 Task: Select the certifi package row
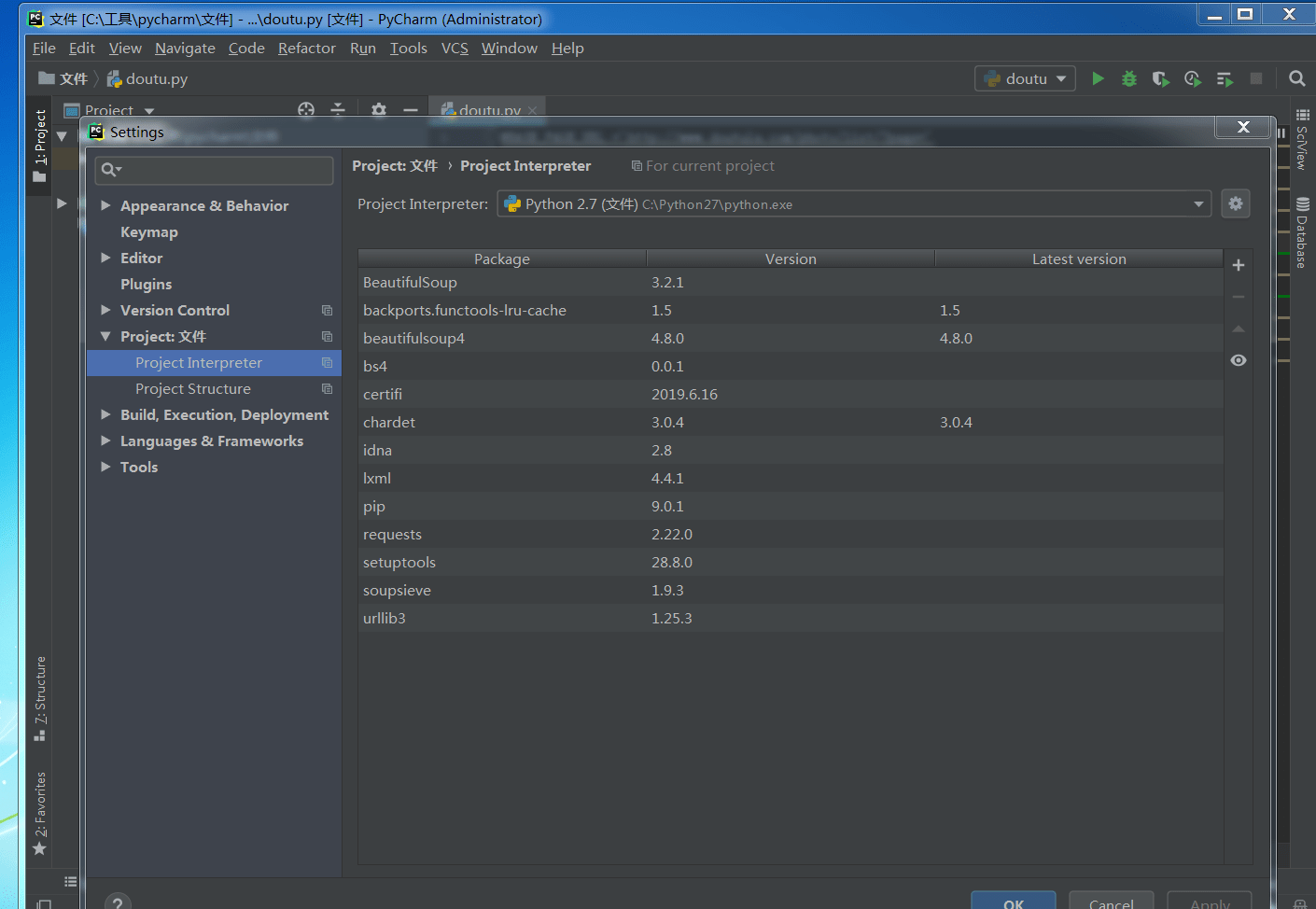[x=791, y=394]
